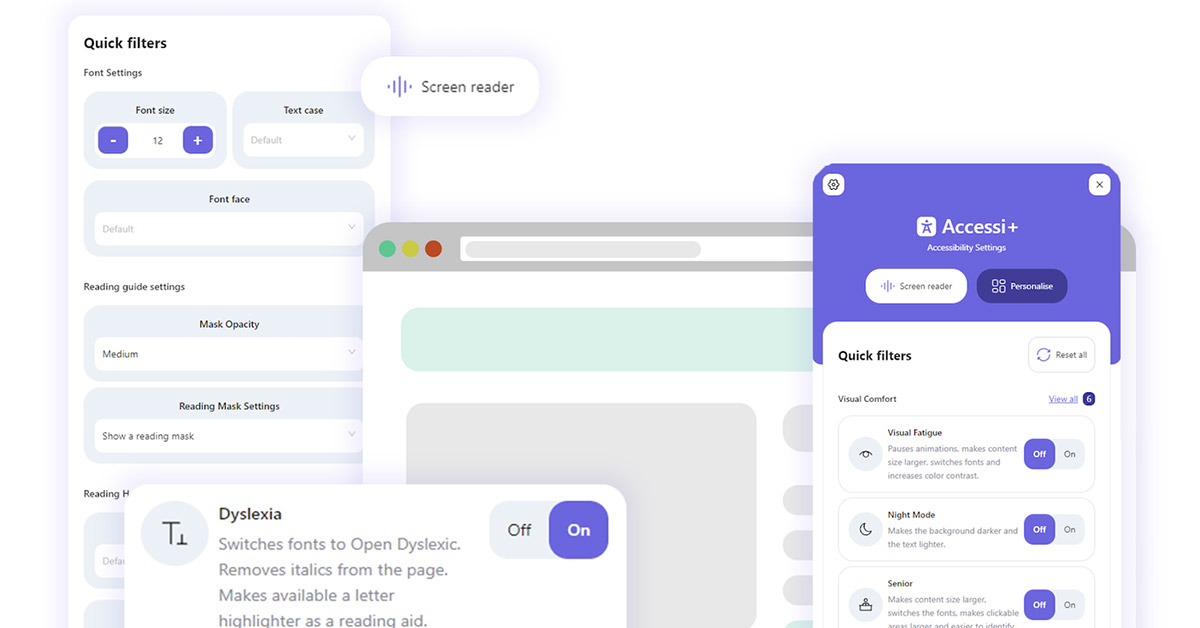The height and width of the screenshot is (628, 1200).
Task: Click the Visual Comfort section label
Action: click(867, 399)
